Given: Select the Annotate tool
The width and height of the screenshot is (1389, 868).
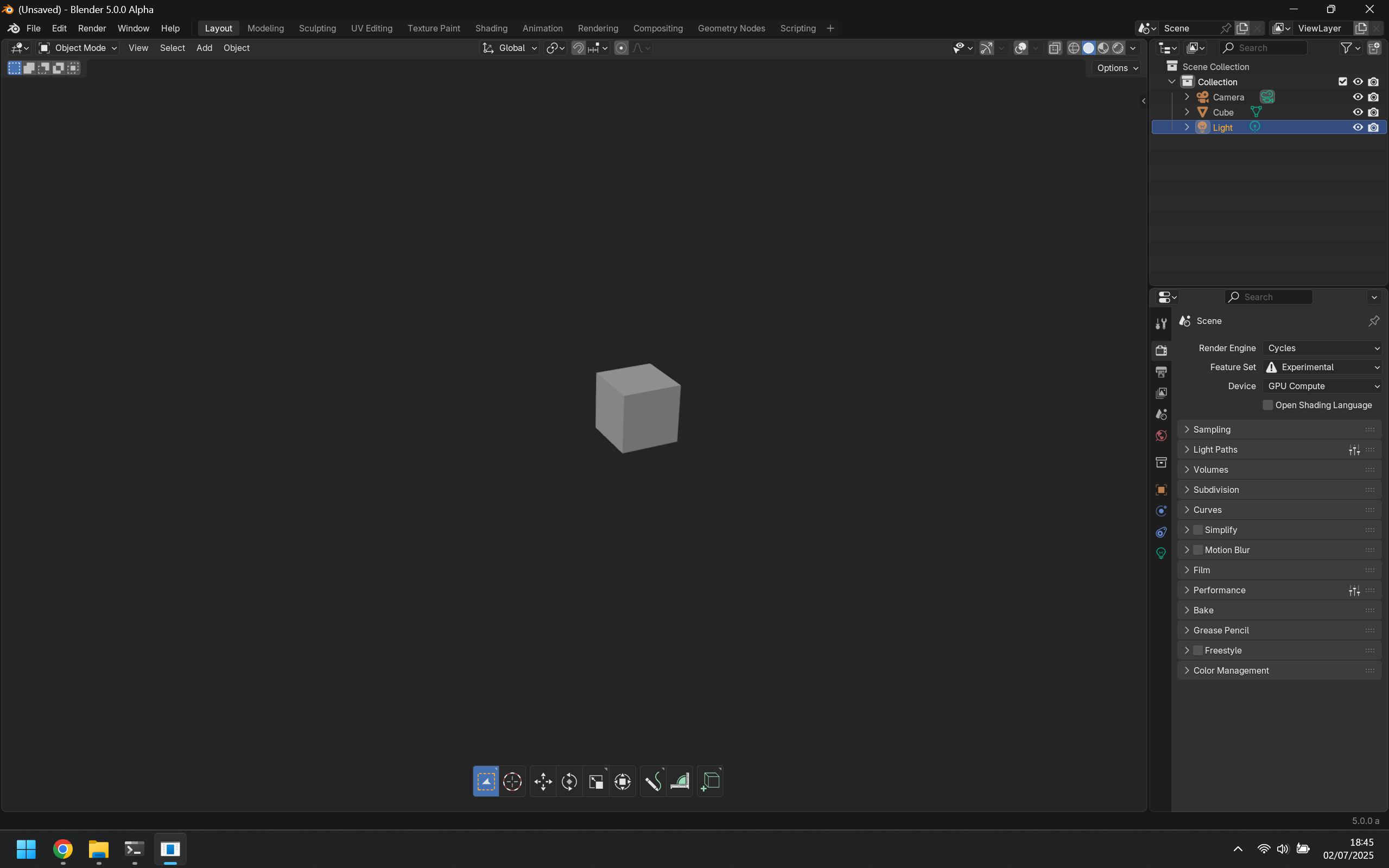Looking at the screenshot, I should (653, 781).
